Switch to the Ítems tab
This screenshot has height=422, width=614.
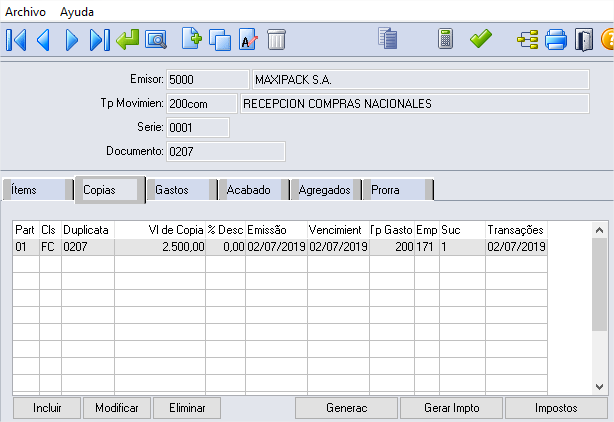pos(38,190)
